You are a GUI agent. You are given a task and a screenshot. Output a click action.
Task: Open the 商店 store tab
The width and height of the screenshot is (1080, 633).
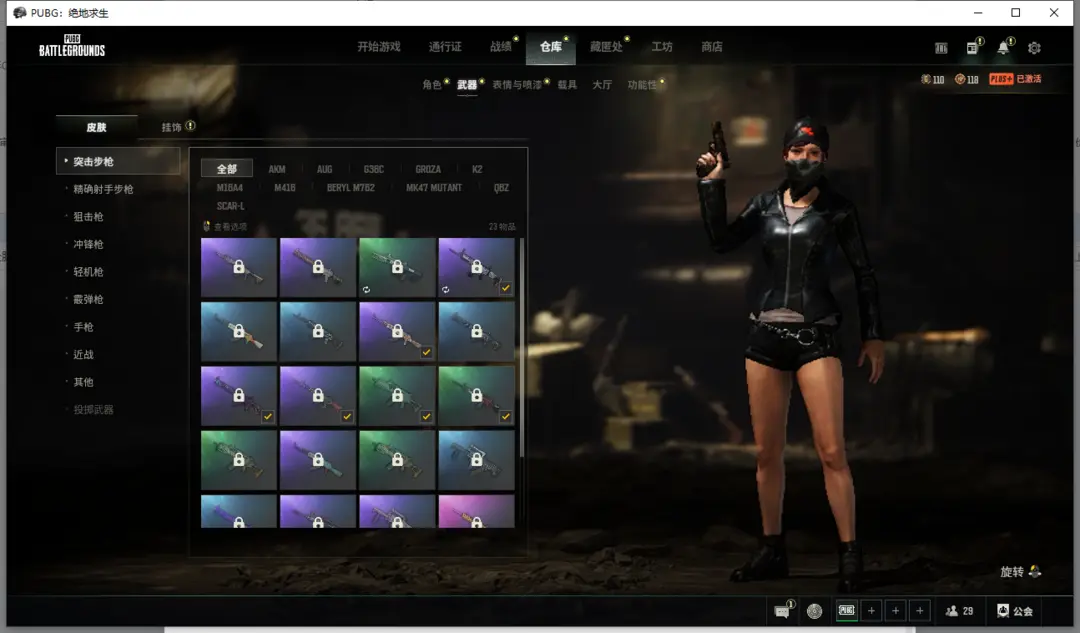coord(712,47)
